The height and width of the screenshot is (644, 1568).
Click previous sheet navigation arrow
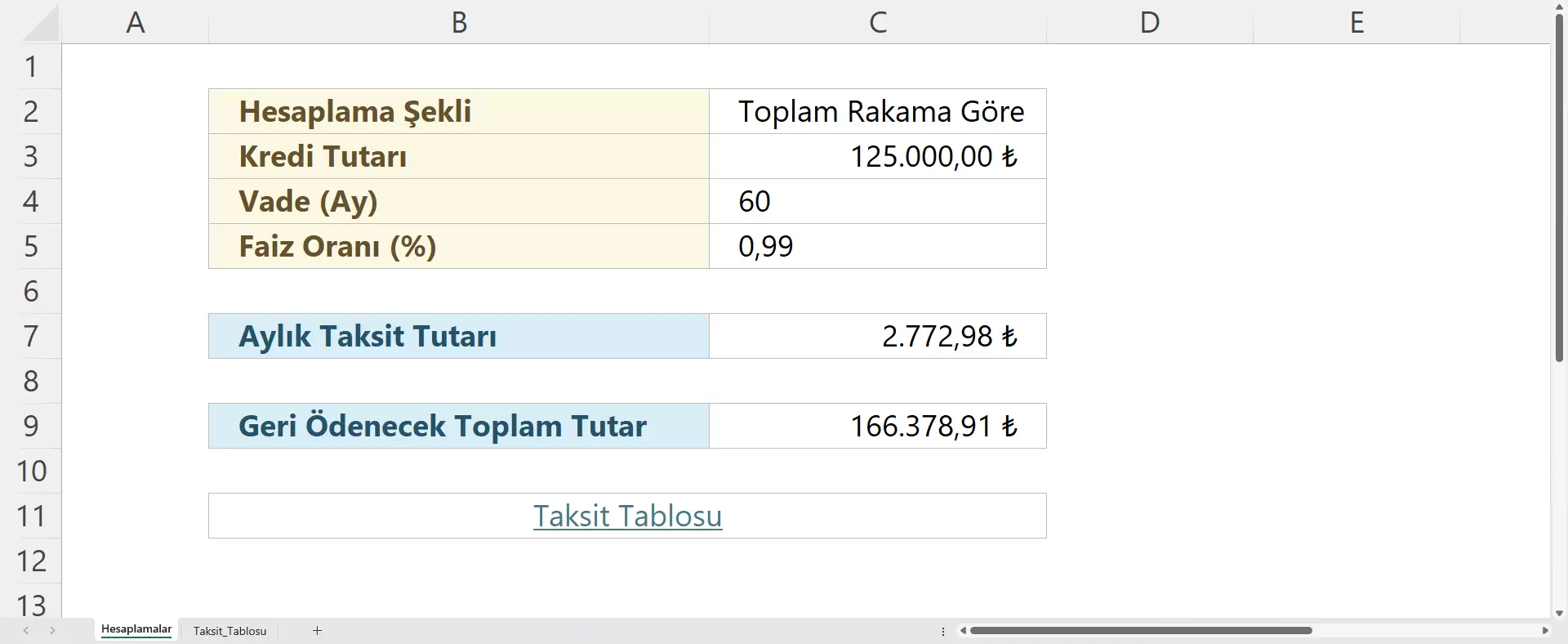click(x=26, y=630)
